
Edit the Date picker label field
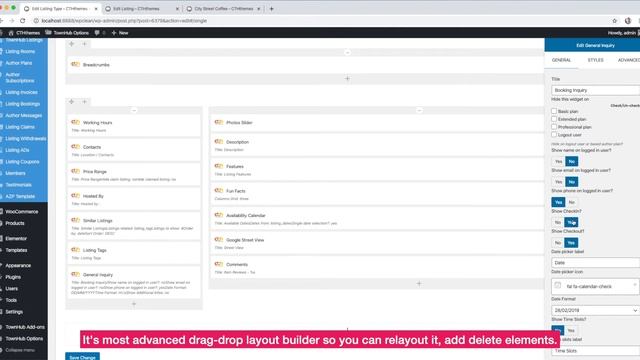596,262
